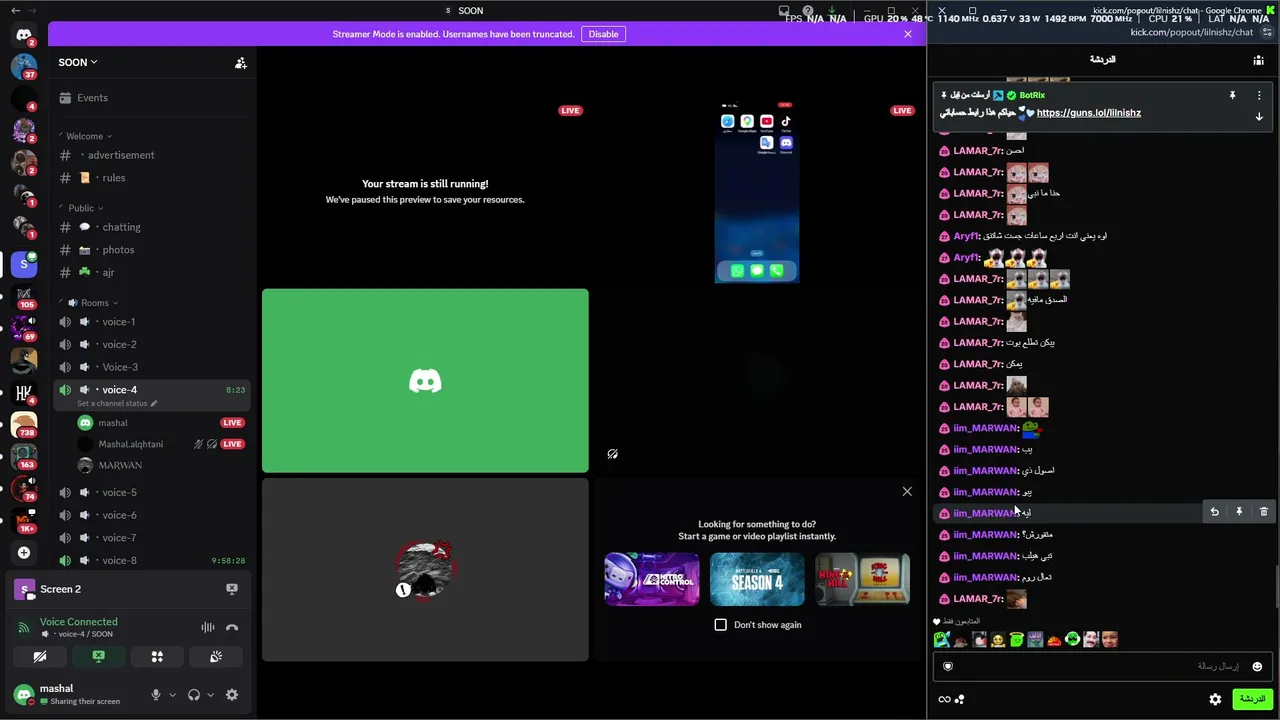The image size is (1280, 720).
Task: Open pinned message three-dot options
Action: pos(1259,95)
